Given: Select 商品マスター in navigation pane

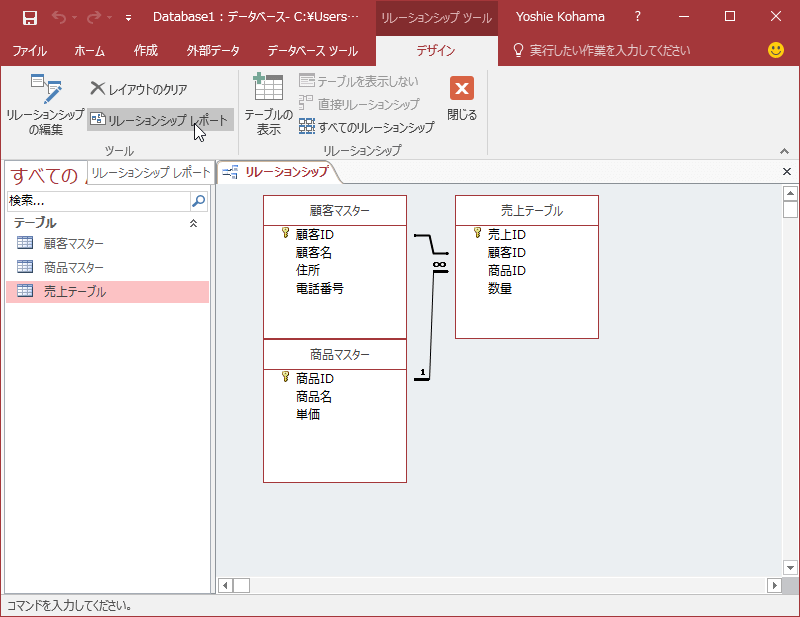Looking at the screenshot, I should pos(107,267).
